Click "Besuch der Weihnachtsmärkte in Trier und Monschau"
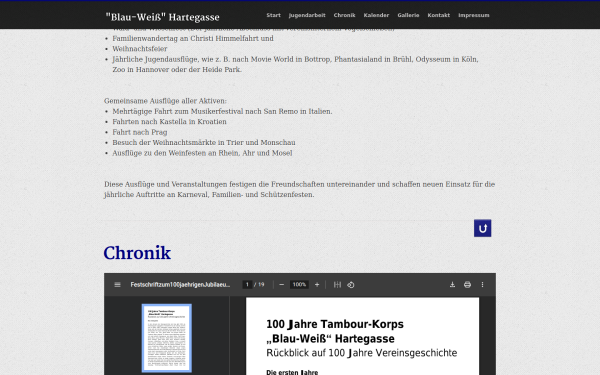This screenshot has height=375, width=600. point(204,142)
